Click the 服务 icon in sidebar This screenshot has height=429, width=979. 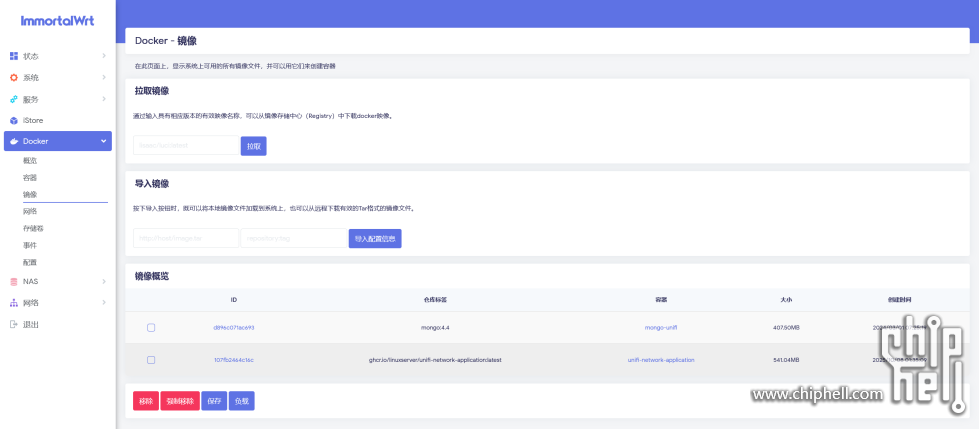click(14, 100)
